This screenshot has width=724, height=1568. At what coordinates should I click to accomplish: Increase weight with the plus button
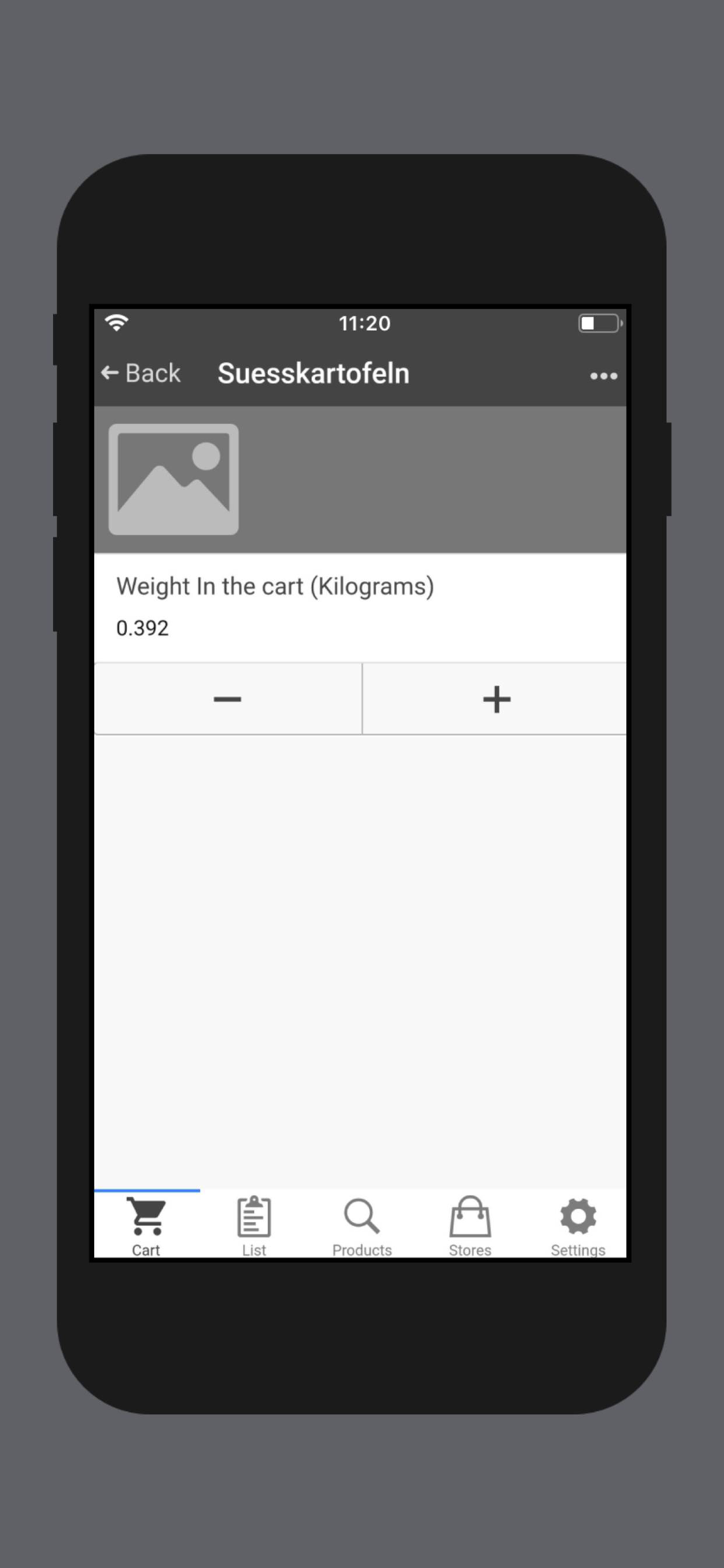pyautogui.click(x=495, y=699)
